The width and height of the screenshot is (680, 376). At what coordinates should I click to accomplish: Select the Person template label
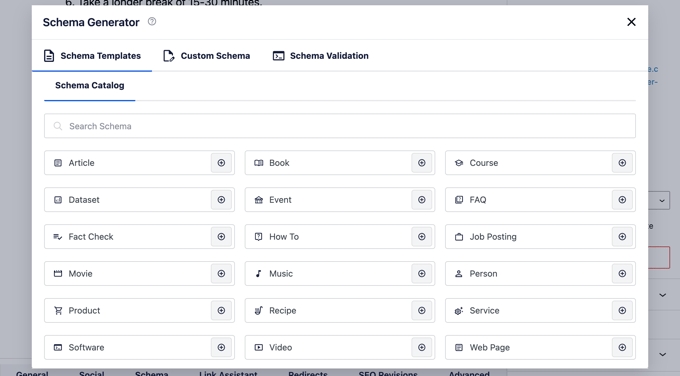point(484,274)
